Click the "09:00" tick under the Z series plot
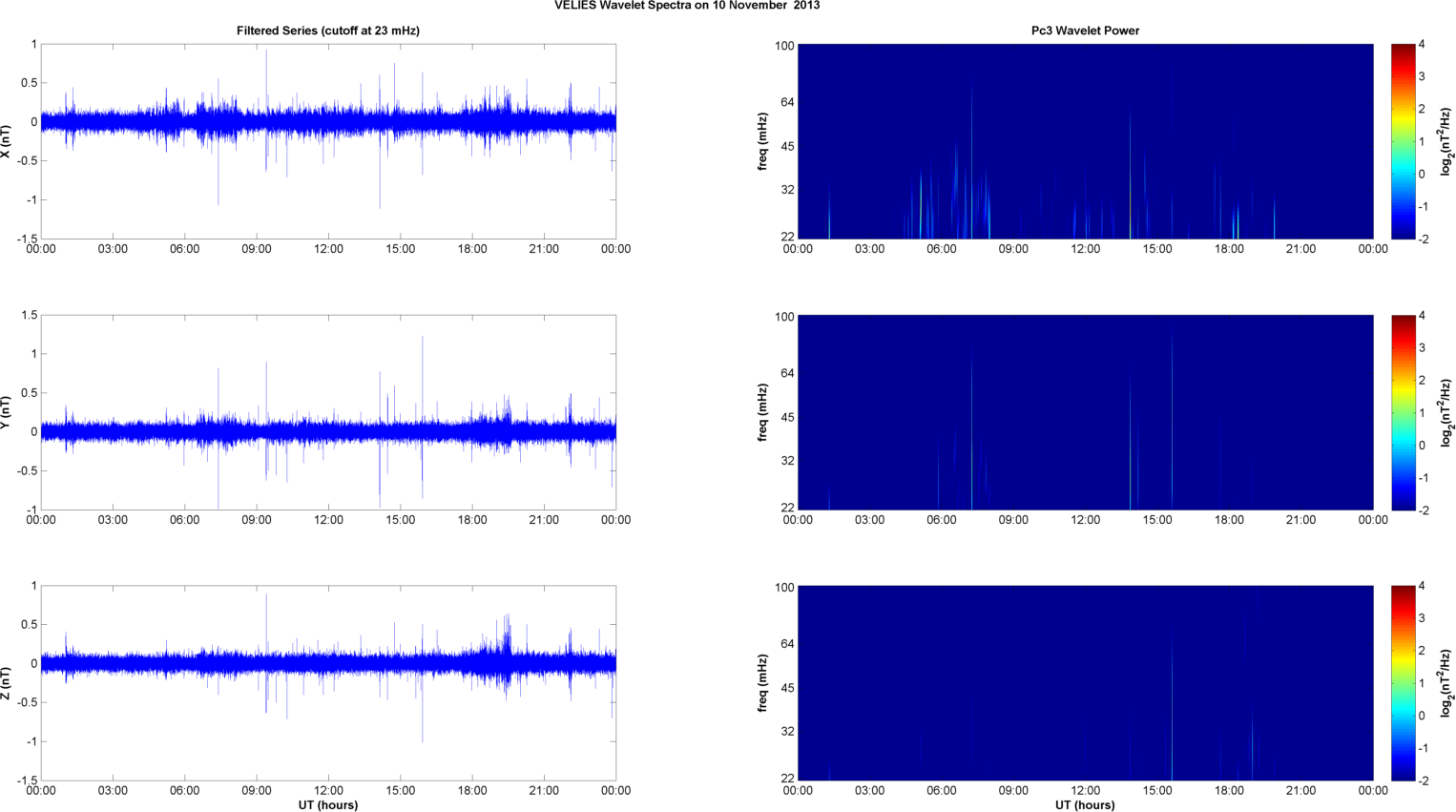Screen dimensions: 1456x812 coord(257,790)
